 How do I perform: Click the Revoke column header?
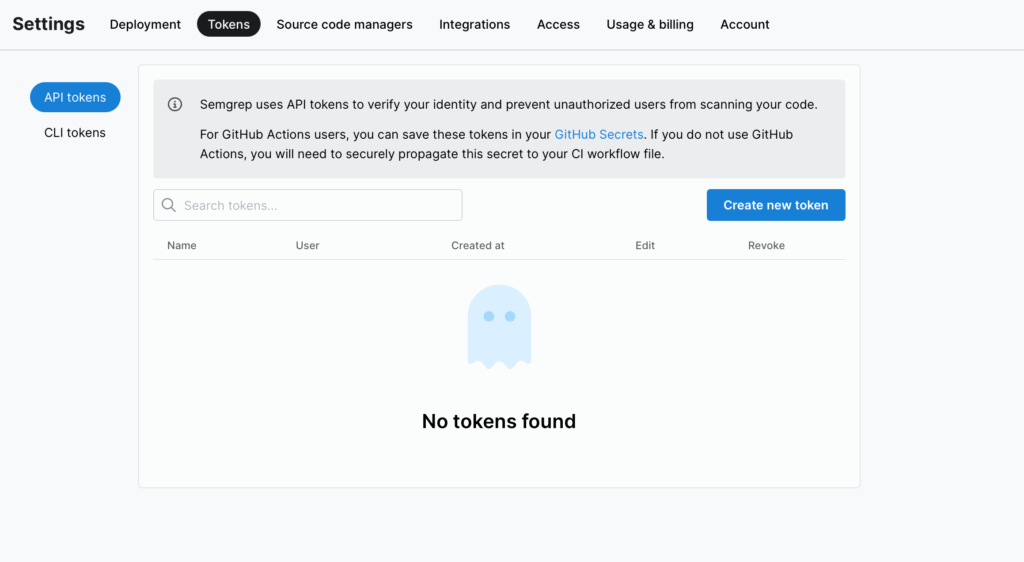(766, 245)
